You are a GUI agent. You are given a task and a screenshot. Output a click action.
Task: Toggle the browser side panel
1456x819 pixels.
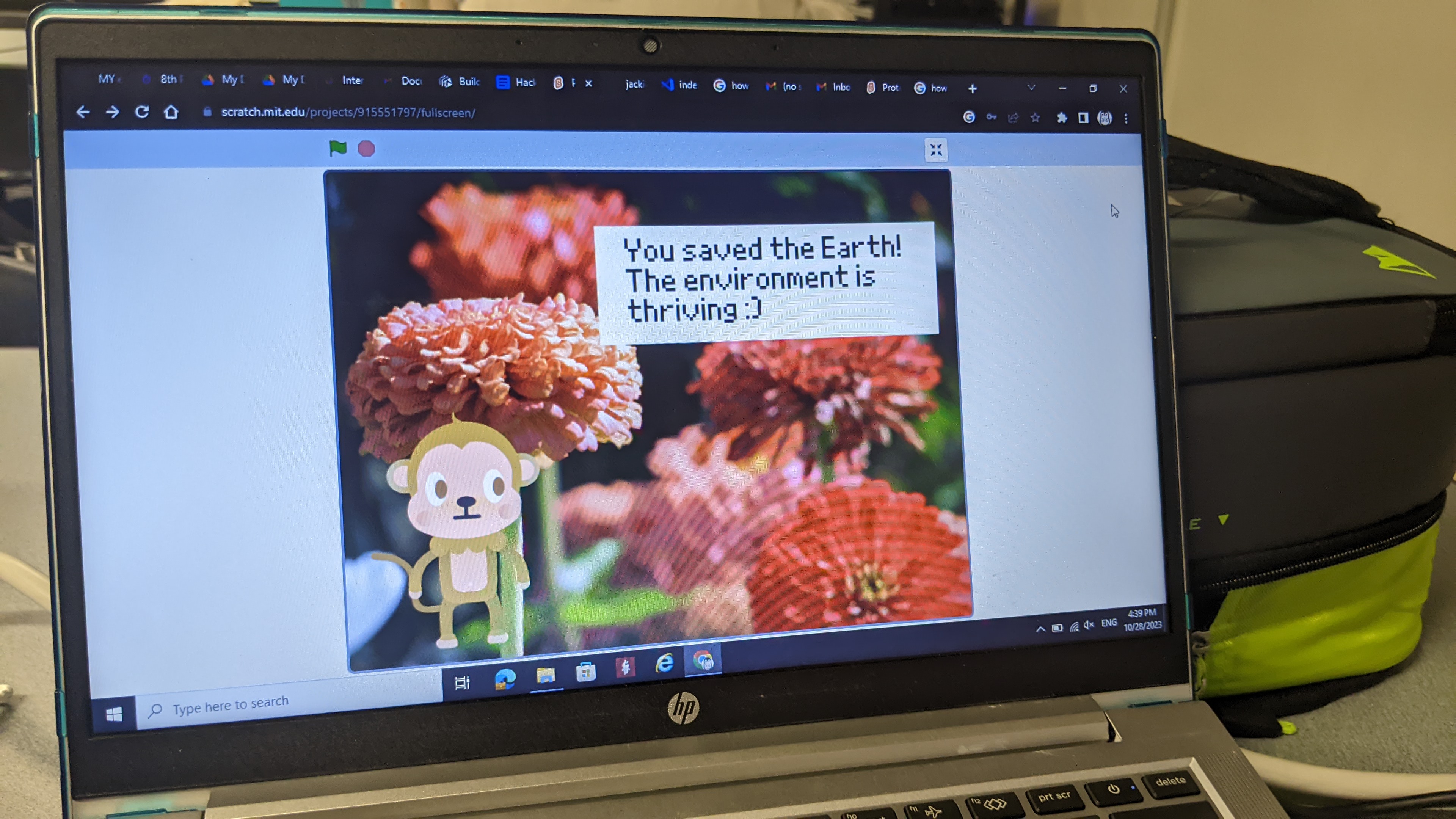(x=1083, y=118)
